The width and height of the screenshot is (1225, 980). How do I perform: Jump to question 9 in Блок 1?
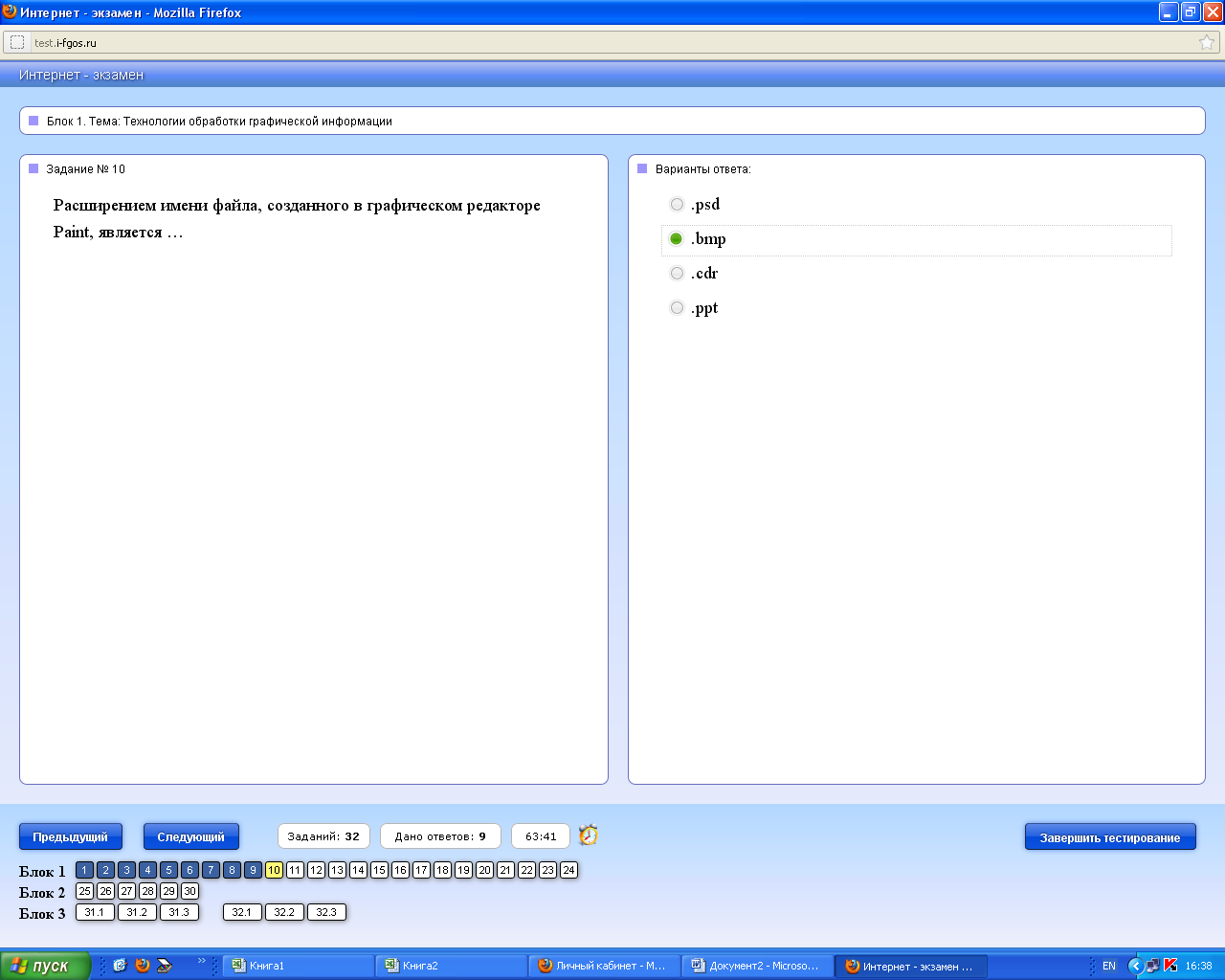[253, 870]
